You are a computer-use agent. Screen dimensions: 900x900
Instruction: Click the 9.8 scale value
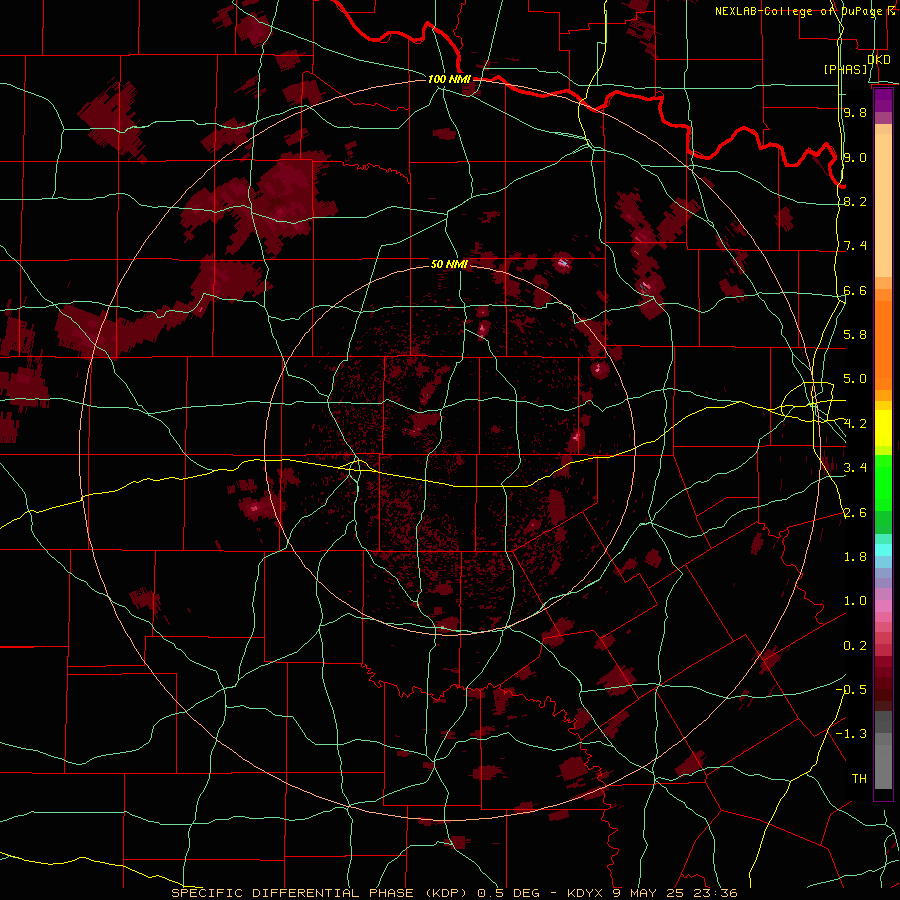pos(855,112)
